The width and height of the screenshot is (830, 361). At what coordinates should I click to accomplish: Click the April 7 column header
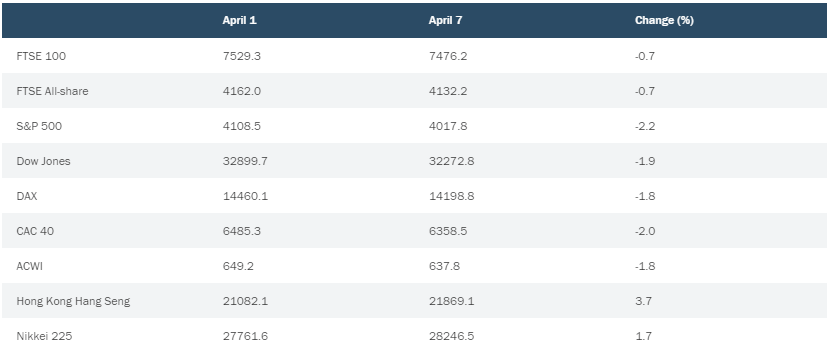click(x=446, y=21)
